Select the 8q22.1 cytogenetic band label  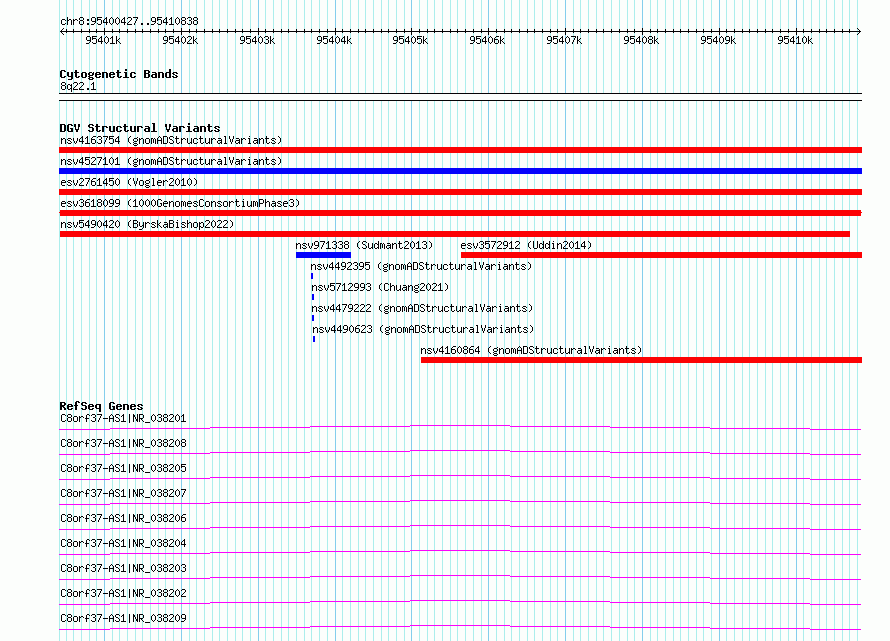[78, 86]
